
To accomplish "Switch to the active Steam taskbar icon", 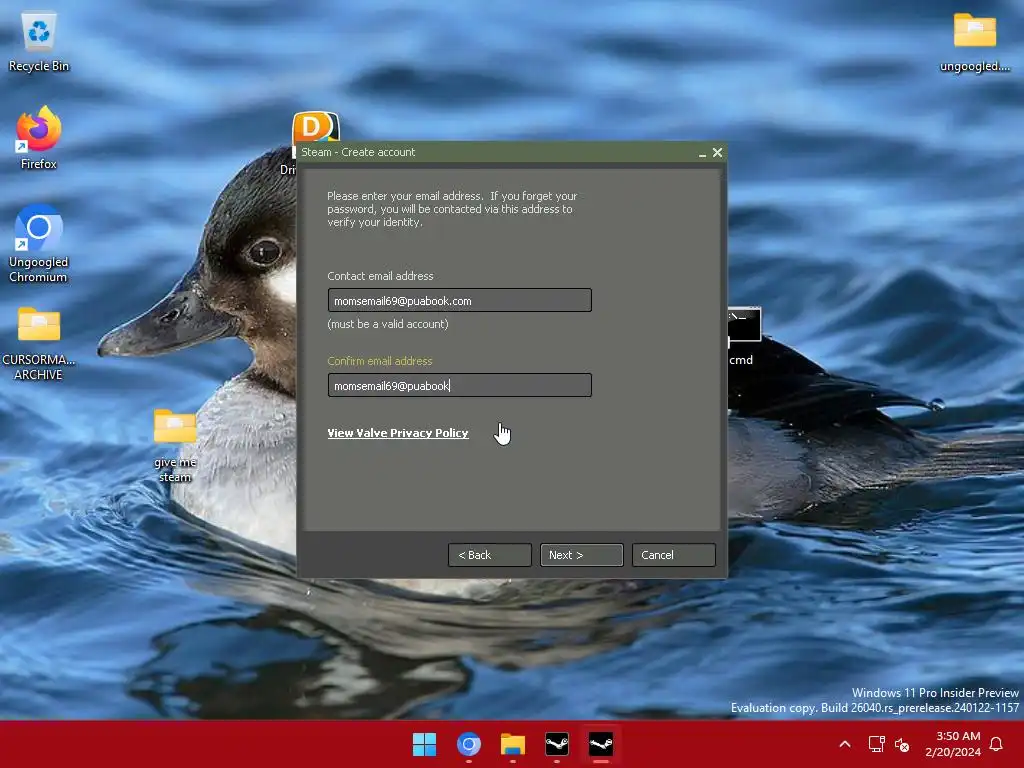I will 601,744.
